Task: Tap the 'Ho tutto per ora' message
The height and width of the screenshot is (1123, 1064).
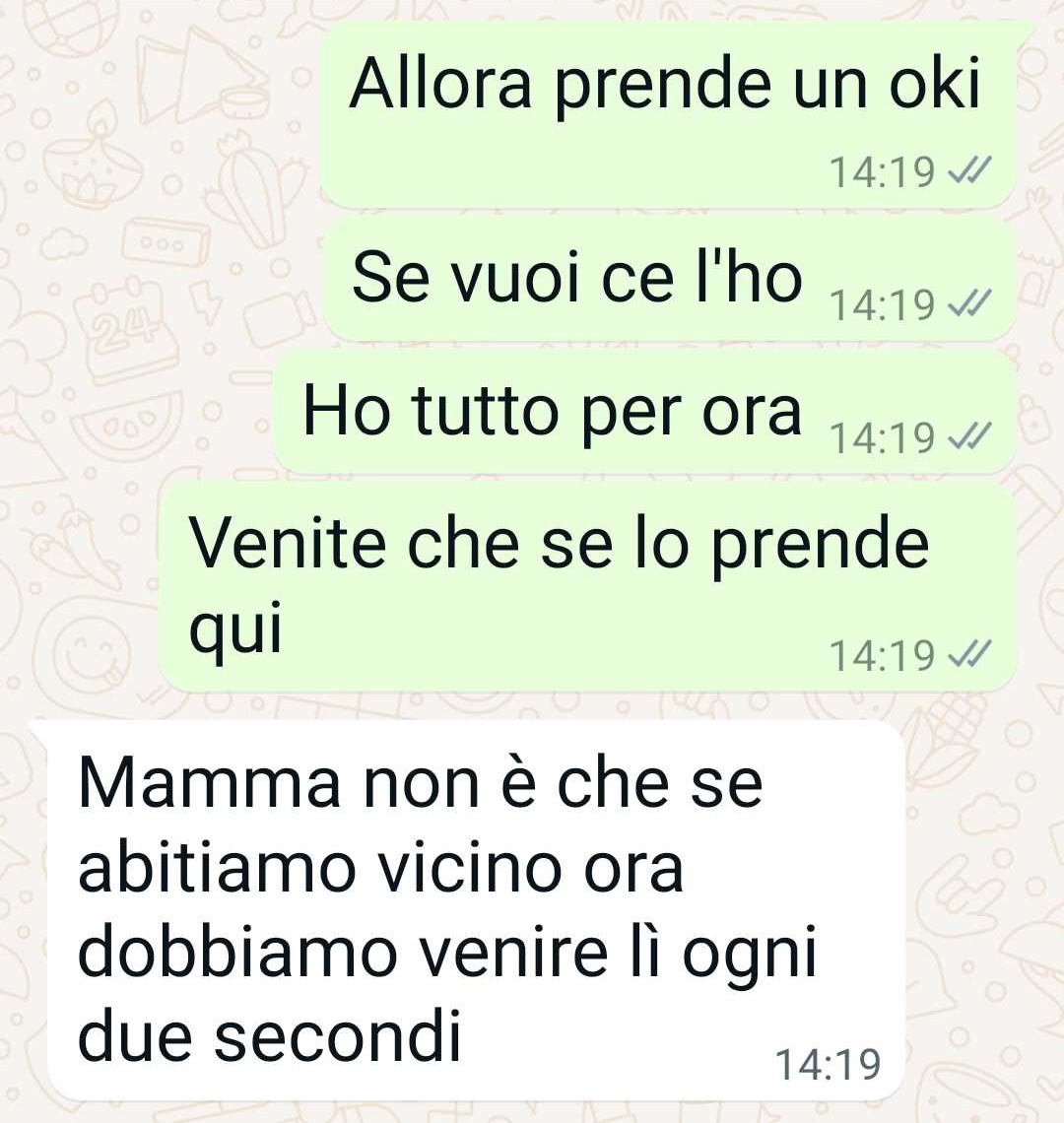Action: click(645, 413)
